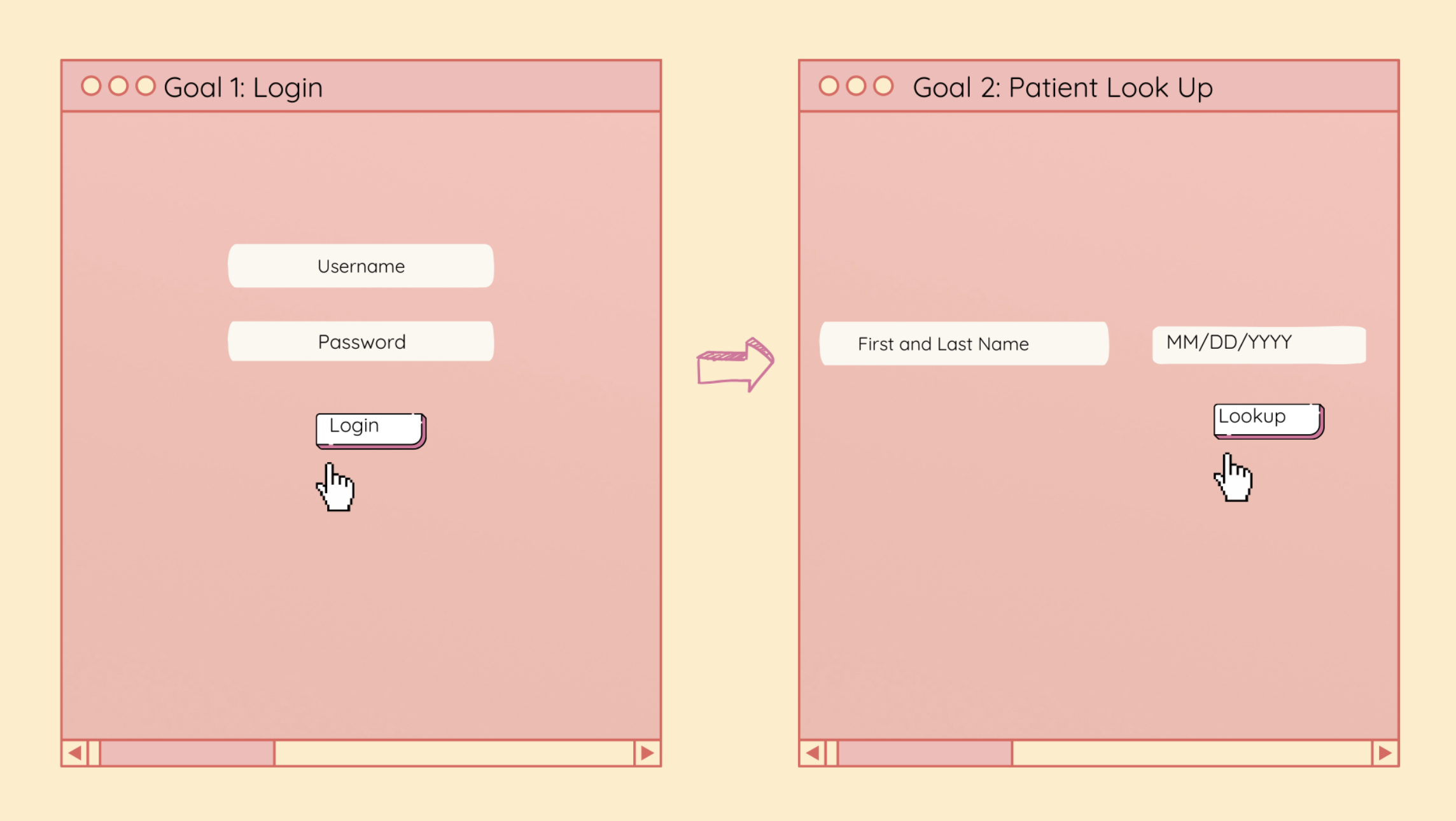This screenshot has width=1456, height=821.
Task: Click left scroll arrow in Login window
Action: pyautogui.click(x=75, y=754)
